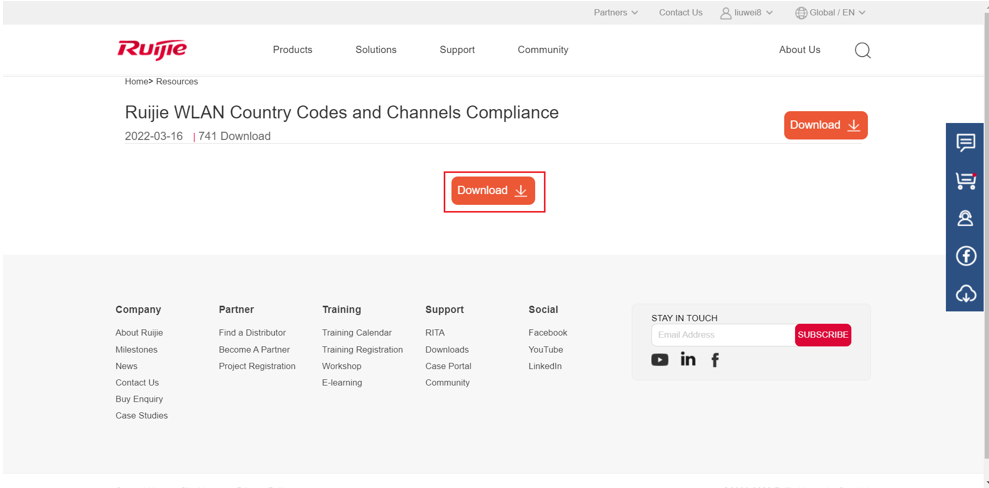This screenshot has width=989, height=488.
Task: Open Contact Us footer link
Action: [137, 383]
